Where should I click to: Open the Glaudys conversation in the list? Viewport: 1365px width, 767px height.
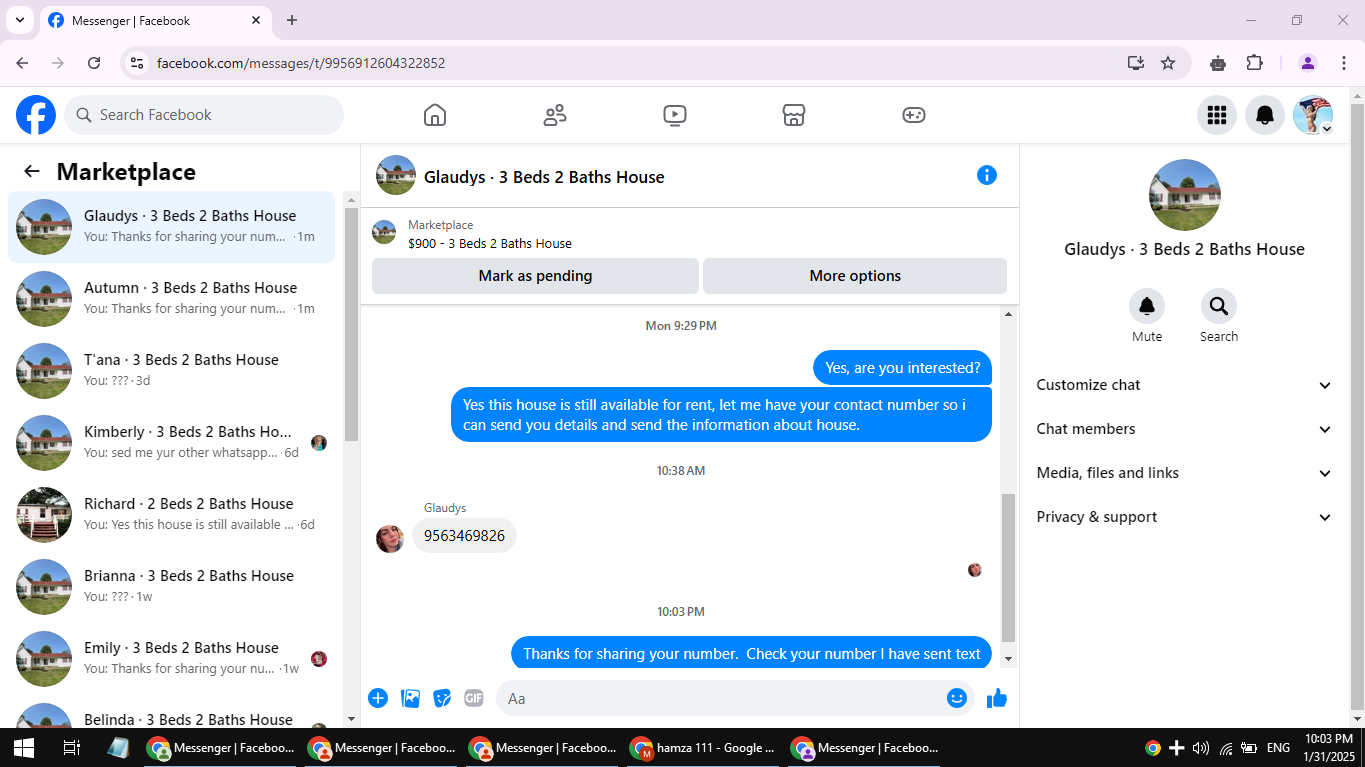click(171, 227)
